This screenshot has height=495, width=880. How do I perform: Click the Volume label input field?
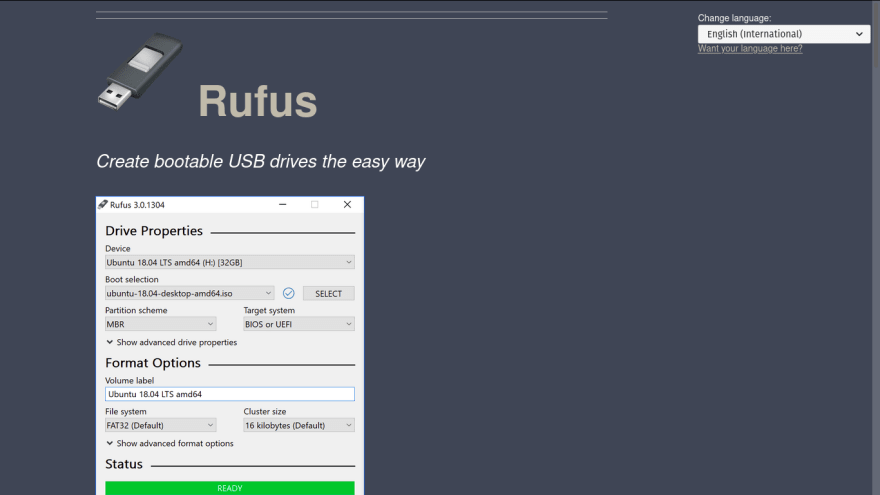point(230,394)
